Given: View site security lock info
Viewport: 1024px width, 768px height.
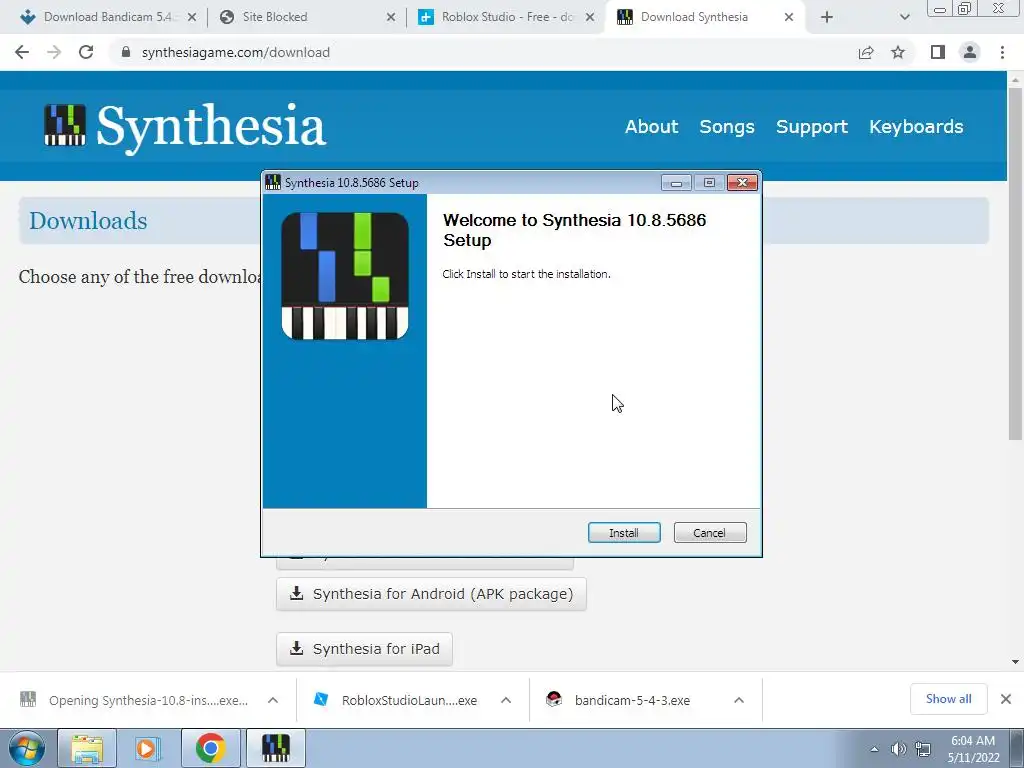Looking at the screenshot, I should coord(126,52).
